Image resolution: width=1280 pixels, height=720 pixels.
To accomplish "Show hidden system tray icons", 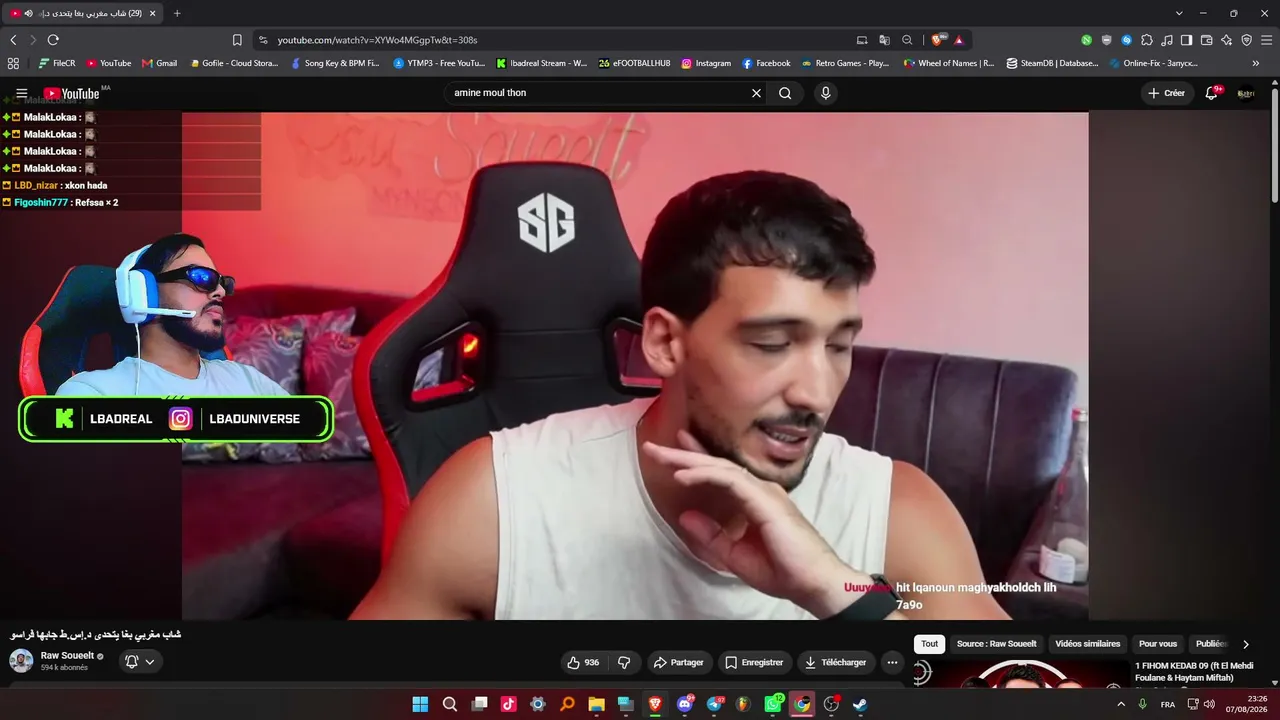I will pyautogui.click(x=1121, y=704).
